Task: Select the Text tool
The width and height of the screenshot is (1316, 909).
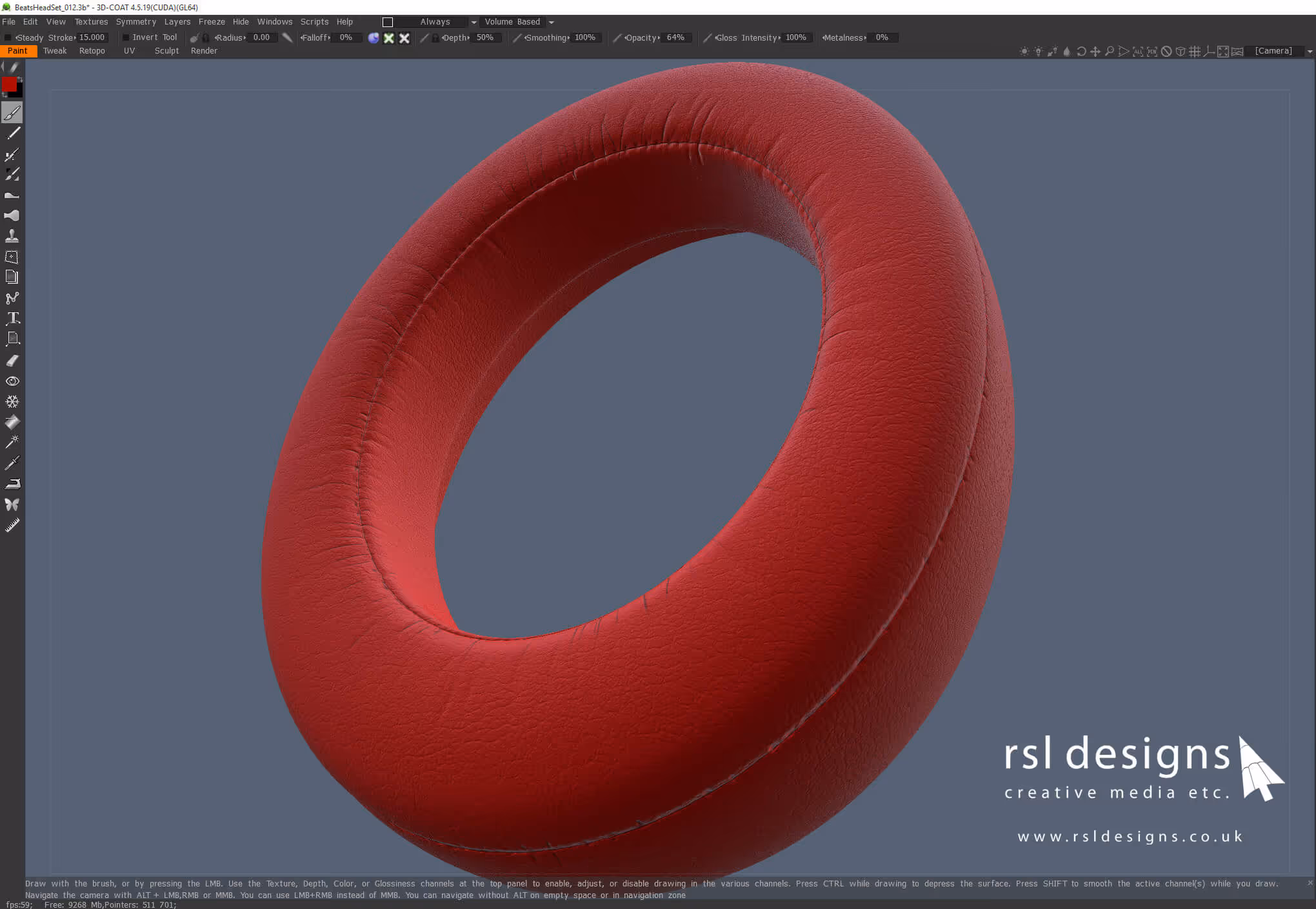Action: tap(12, 318)
